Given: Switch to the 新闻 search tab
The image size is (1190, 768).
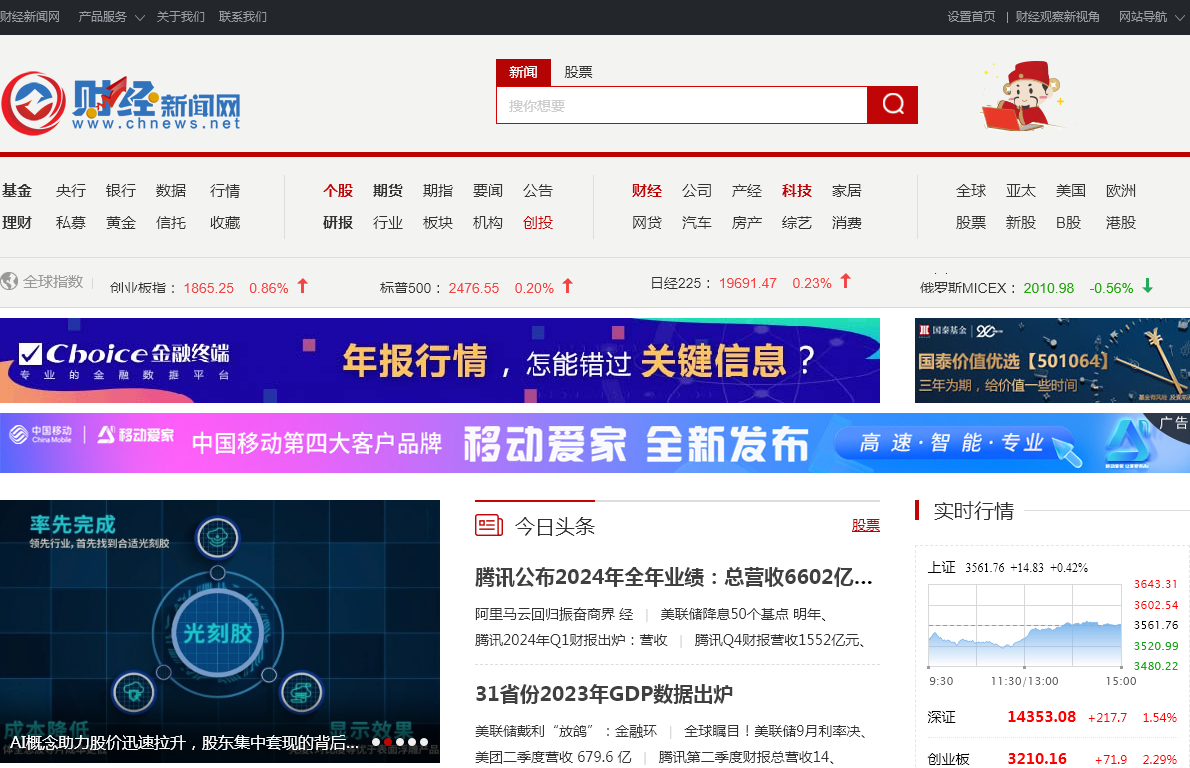Looking at the screenshot, I should (x=524, y=73).
